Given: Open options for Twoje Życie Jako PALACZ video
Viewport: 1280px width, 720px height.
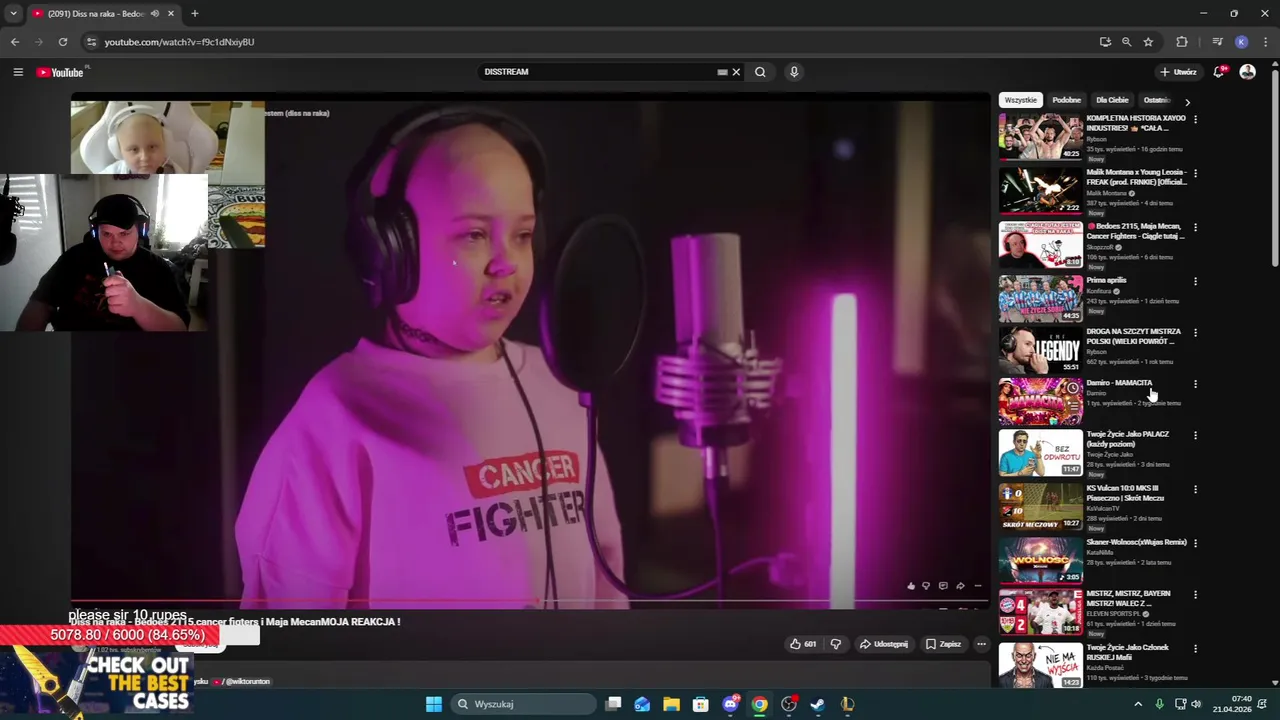Looking at the screenshot, I should point(1195,436).
